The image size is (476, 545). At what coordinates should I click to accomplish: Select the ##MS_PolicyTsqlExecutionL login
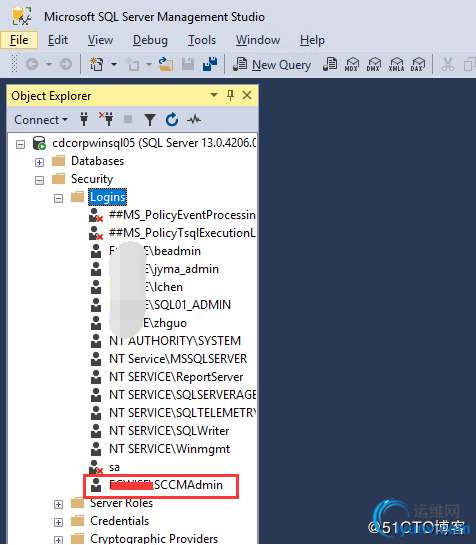pyautogui.click(x=182, y=233)
